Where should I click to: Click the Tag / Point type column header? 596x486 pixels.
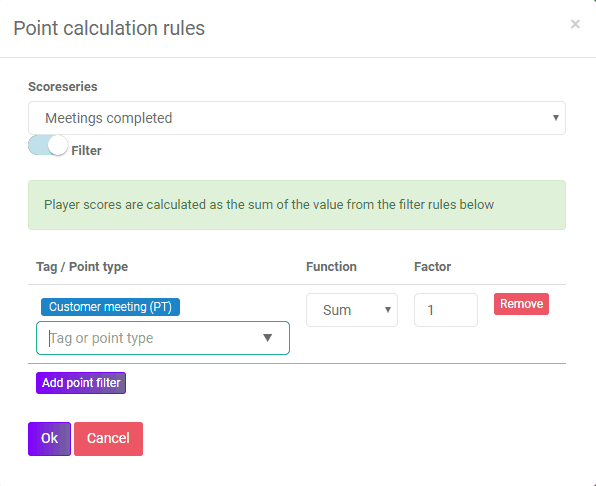[82, 266]
